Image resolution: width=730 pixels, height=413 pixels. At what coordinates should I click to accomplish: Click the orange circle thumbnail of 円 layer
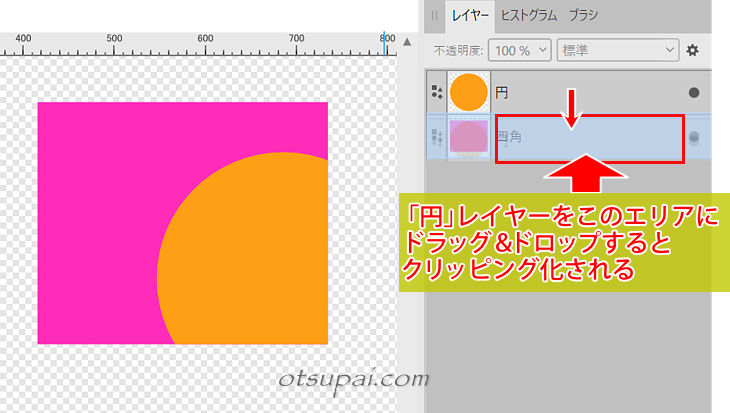pos(467,93)
